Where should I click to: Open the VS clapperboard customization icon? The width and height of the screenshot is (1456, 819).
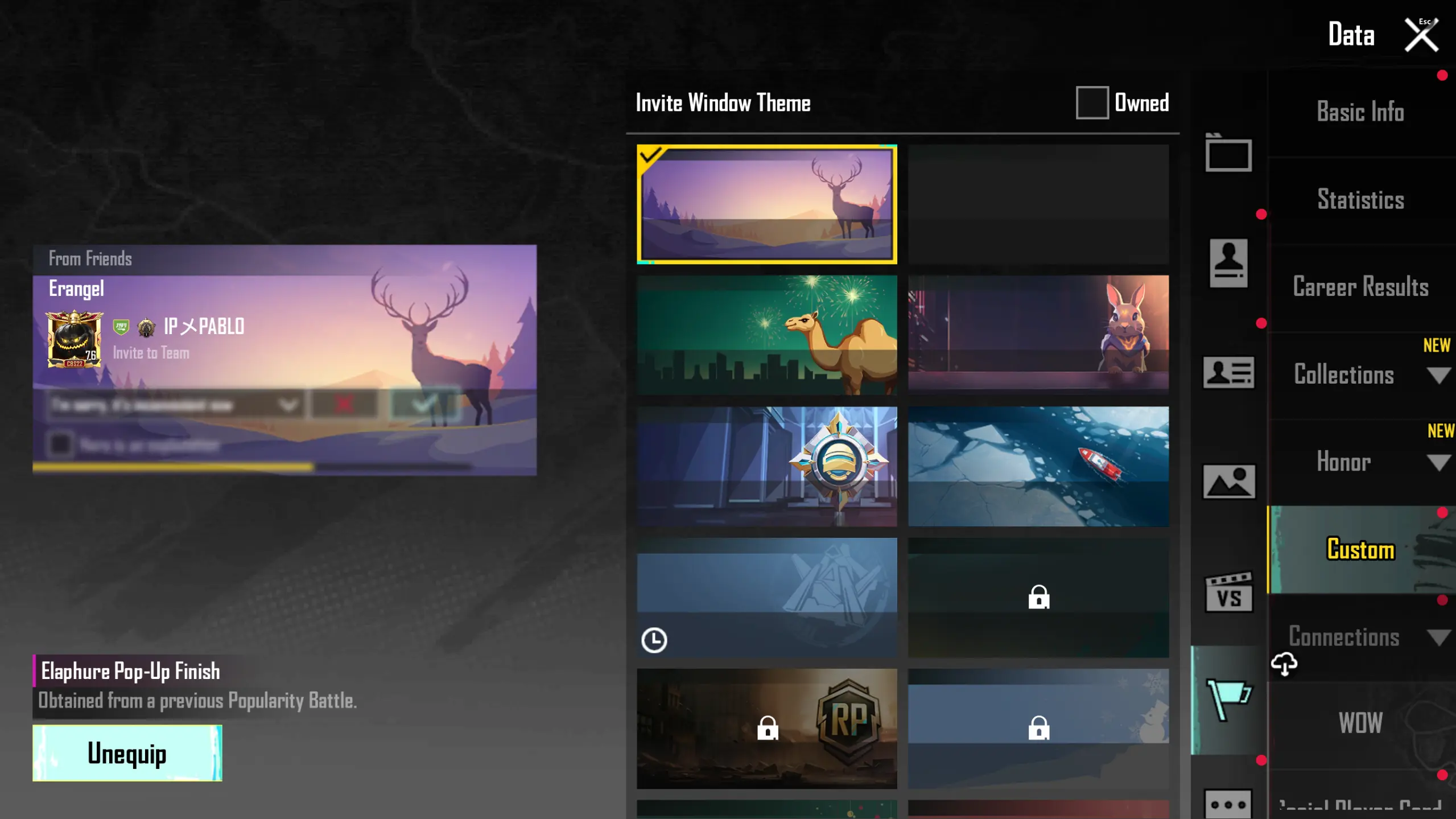pyautogui.click(x=1228, y=592)
